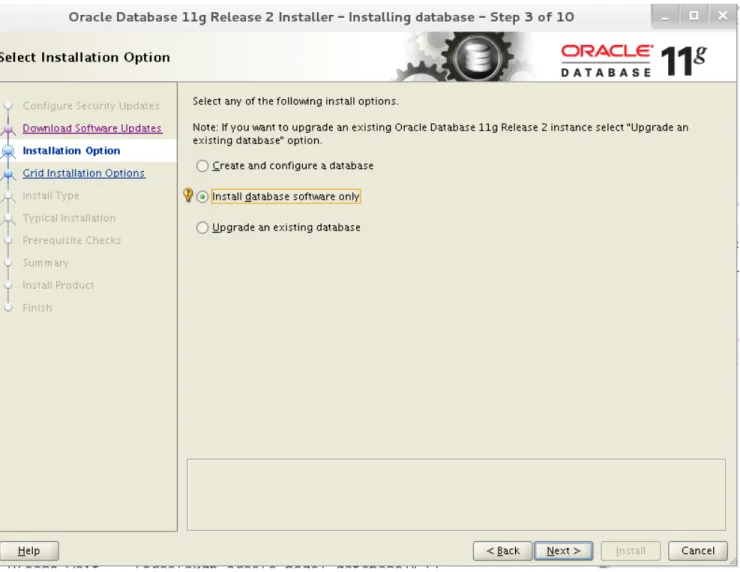Click the disabled Install button

coord(631,551)
